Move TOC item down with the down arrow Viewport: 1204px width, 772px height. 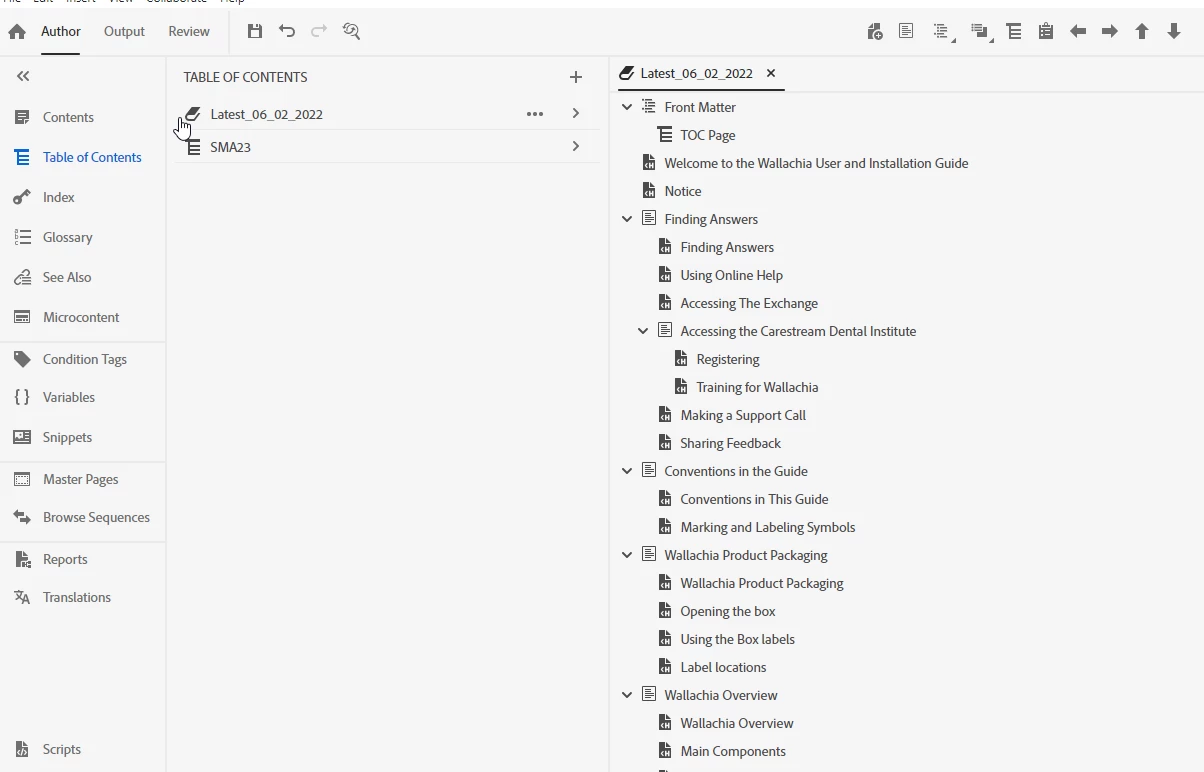click(1174, 32)
